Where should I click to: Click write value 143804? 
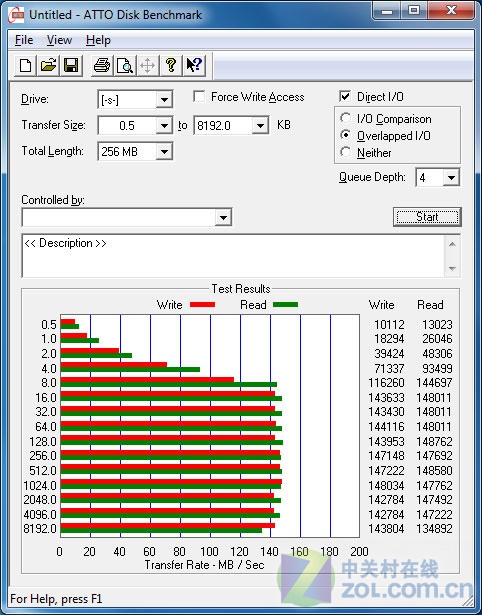(x=386, y=528)
